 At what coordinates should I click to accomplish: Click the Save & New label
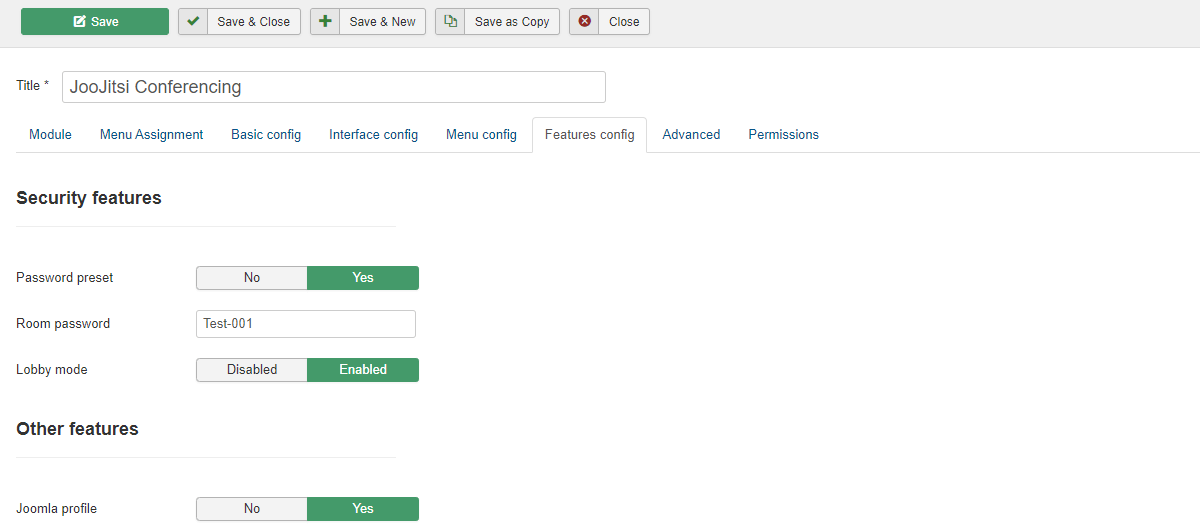coord(382,22)
